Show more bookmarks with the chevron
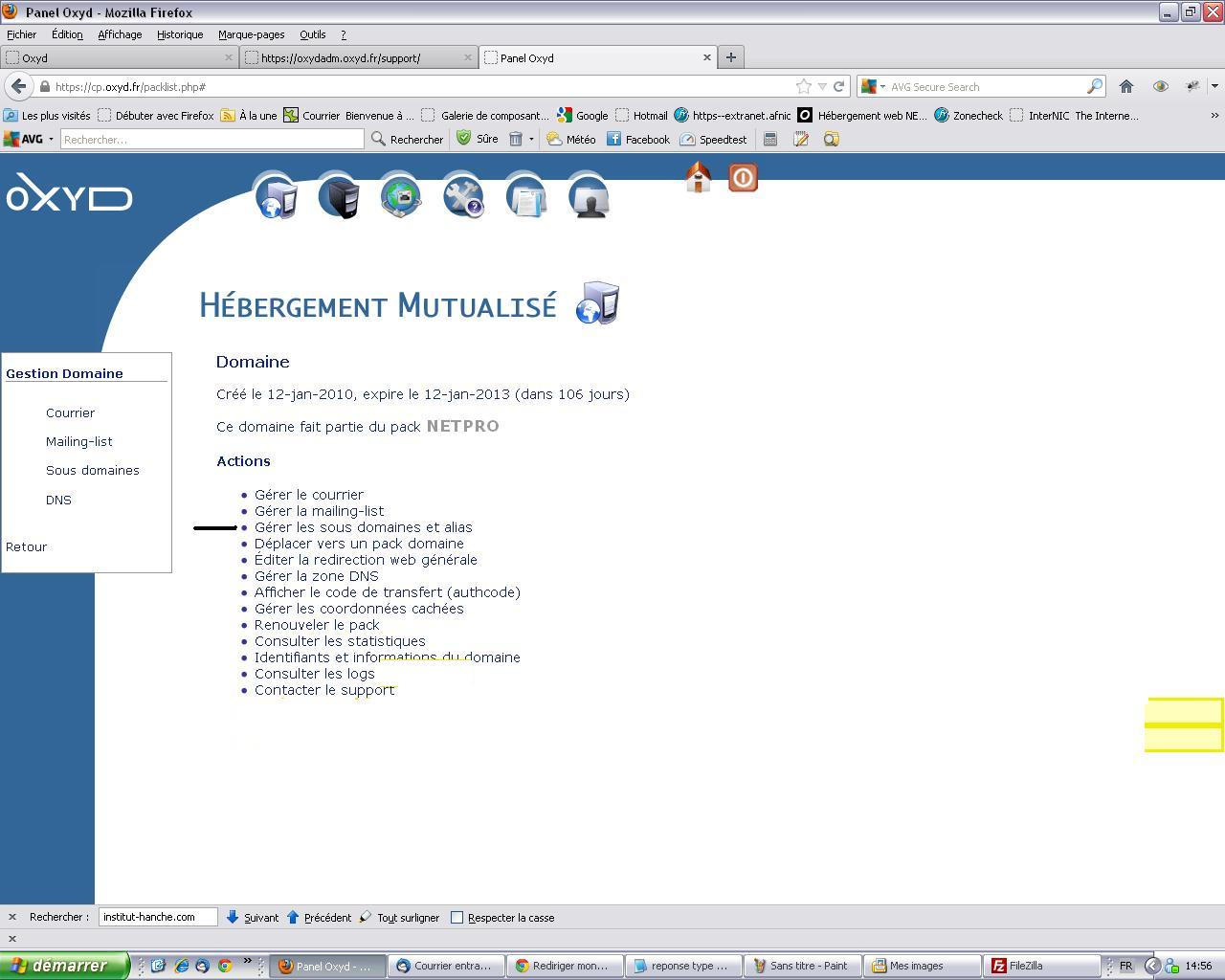 [x=1214, y=115]
